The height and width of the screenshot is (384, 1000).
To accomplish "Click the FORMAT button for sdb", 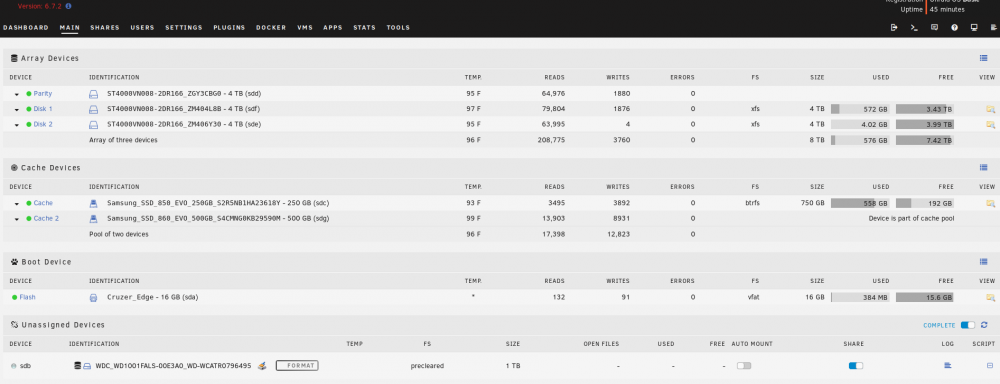I will coord(297,366).
